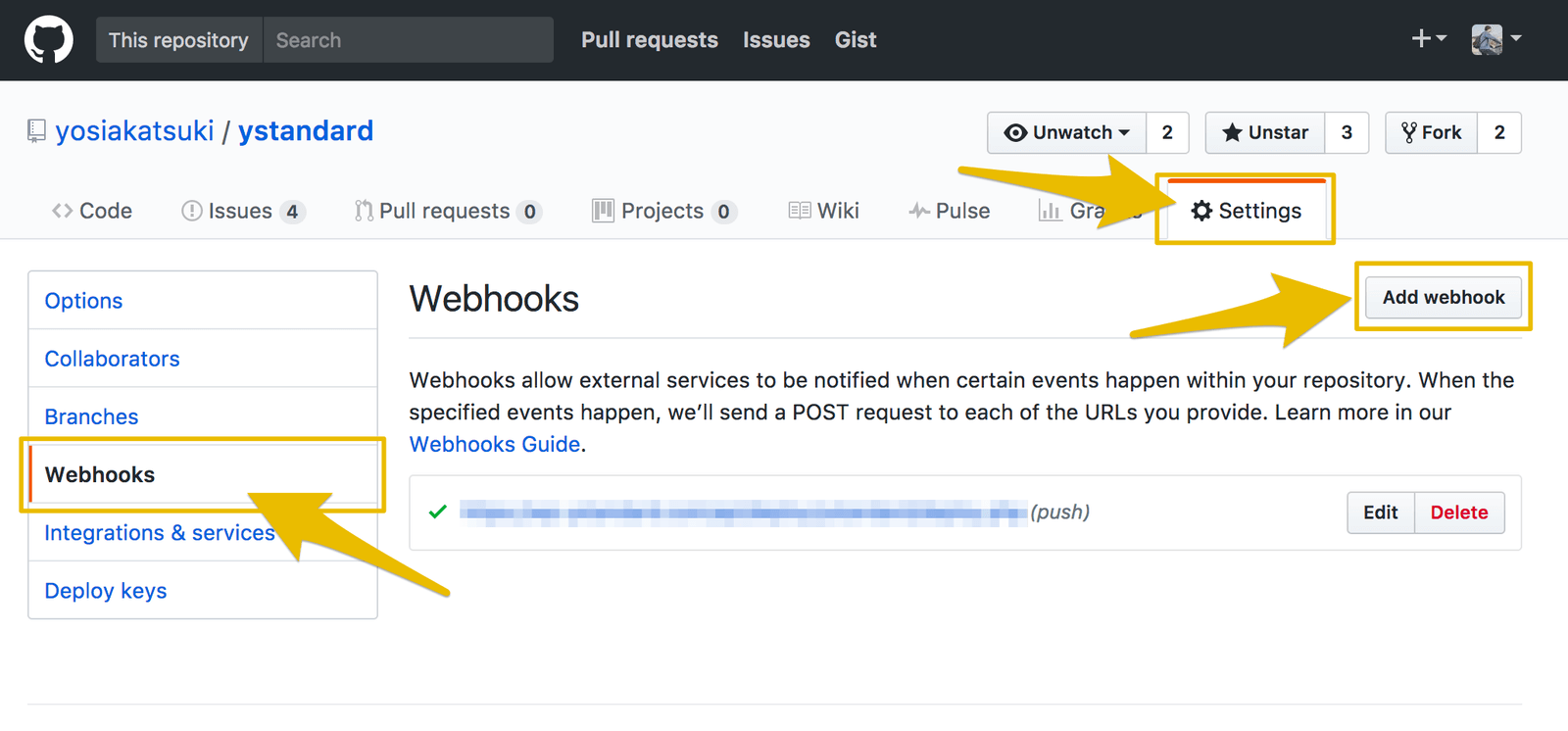1568x731 pixels.
Task: Edit the existing push webhook
Action: pos(1381,512)
